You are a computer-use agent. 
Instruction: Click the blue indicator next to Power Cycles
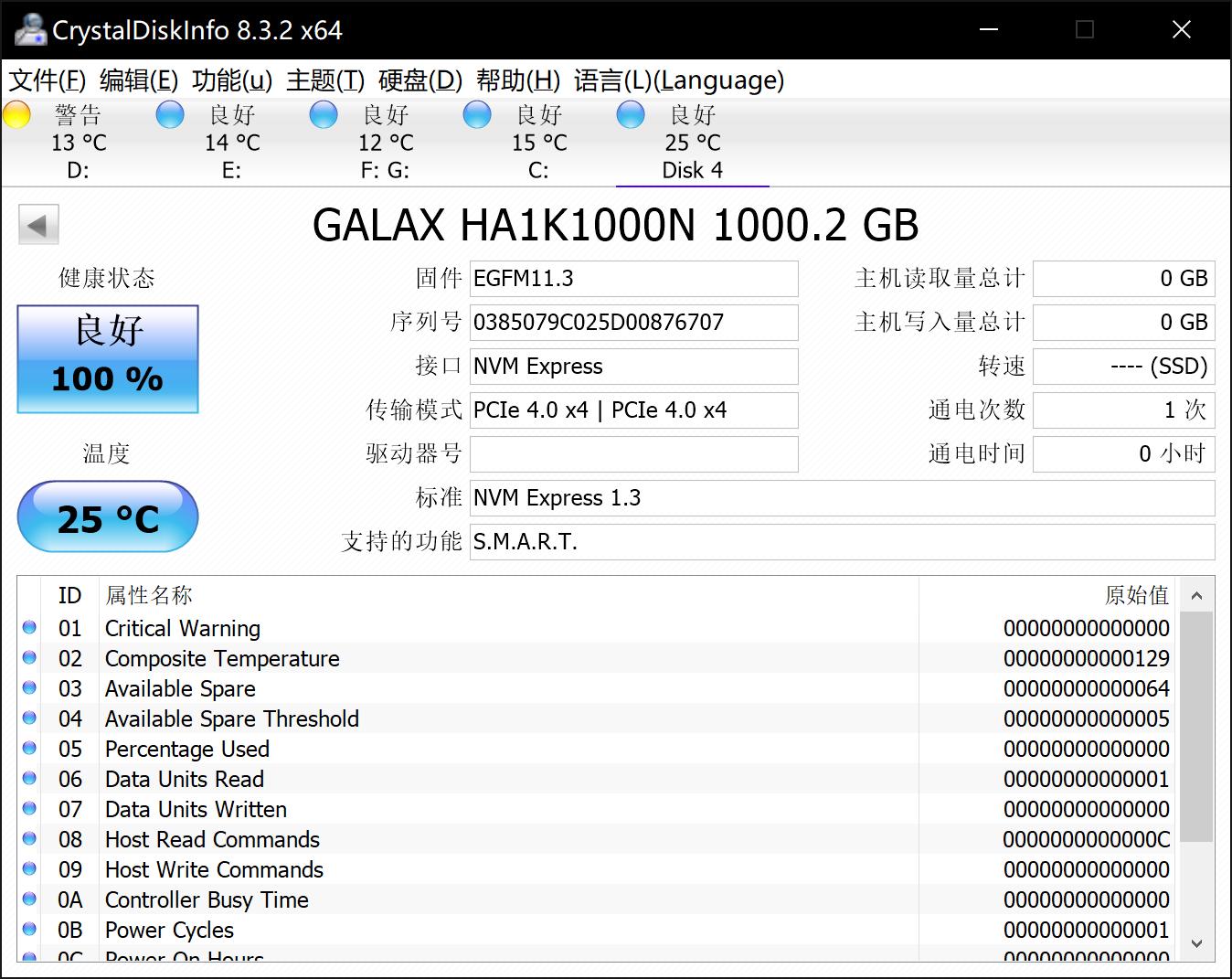pos(28,929)
